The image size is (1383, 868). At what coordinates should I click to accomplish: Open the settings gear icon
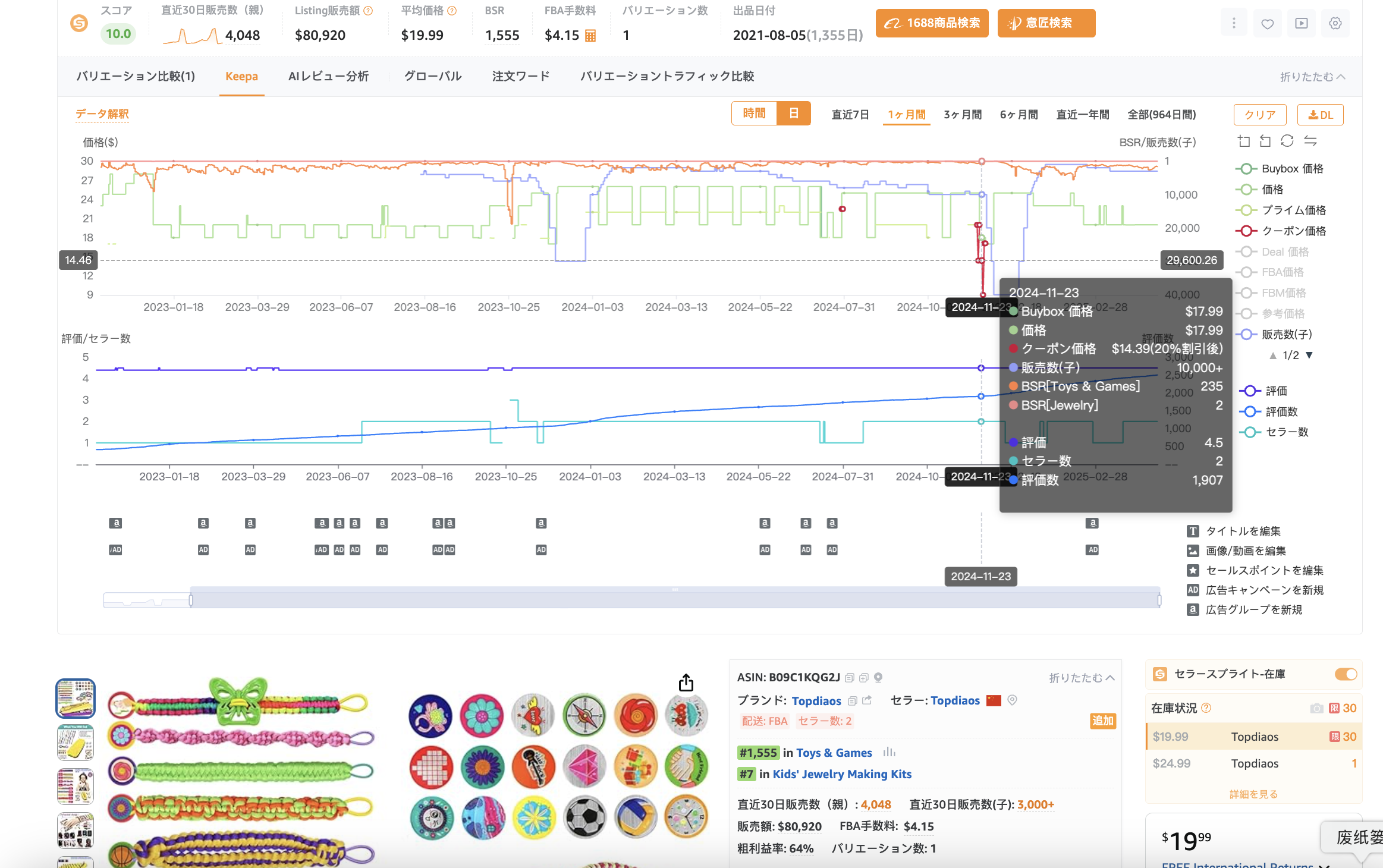pyautogui.click(x=1335, y=23)
